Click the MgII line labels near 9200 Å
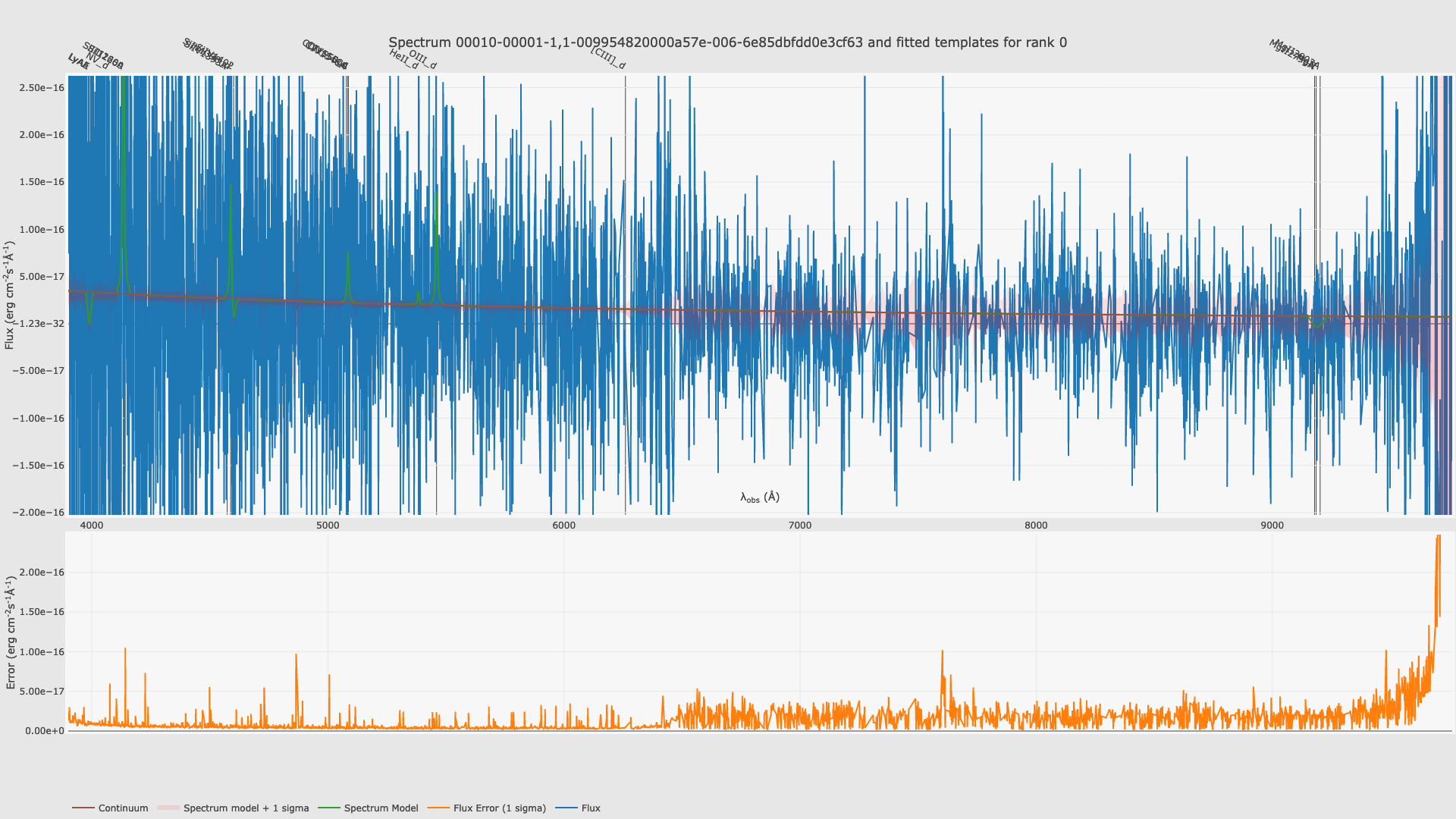The image size is (1456, 819). tap(1295, 55)
